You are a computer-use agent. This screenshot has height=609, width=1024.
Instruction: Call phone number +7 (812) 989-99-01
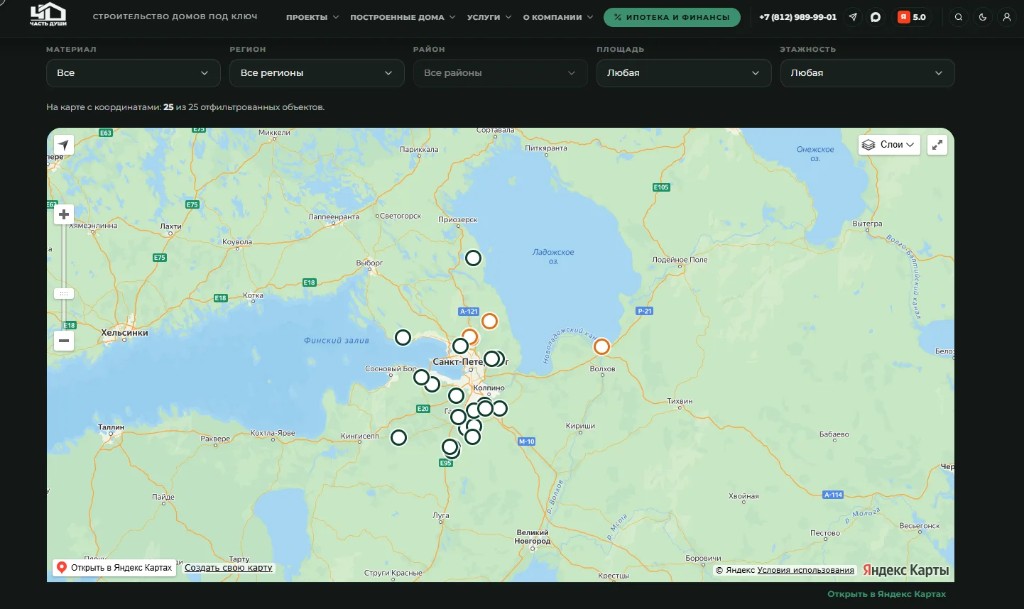click(x=797, y=17)
